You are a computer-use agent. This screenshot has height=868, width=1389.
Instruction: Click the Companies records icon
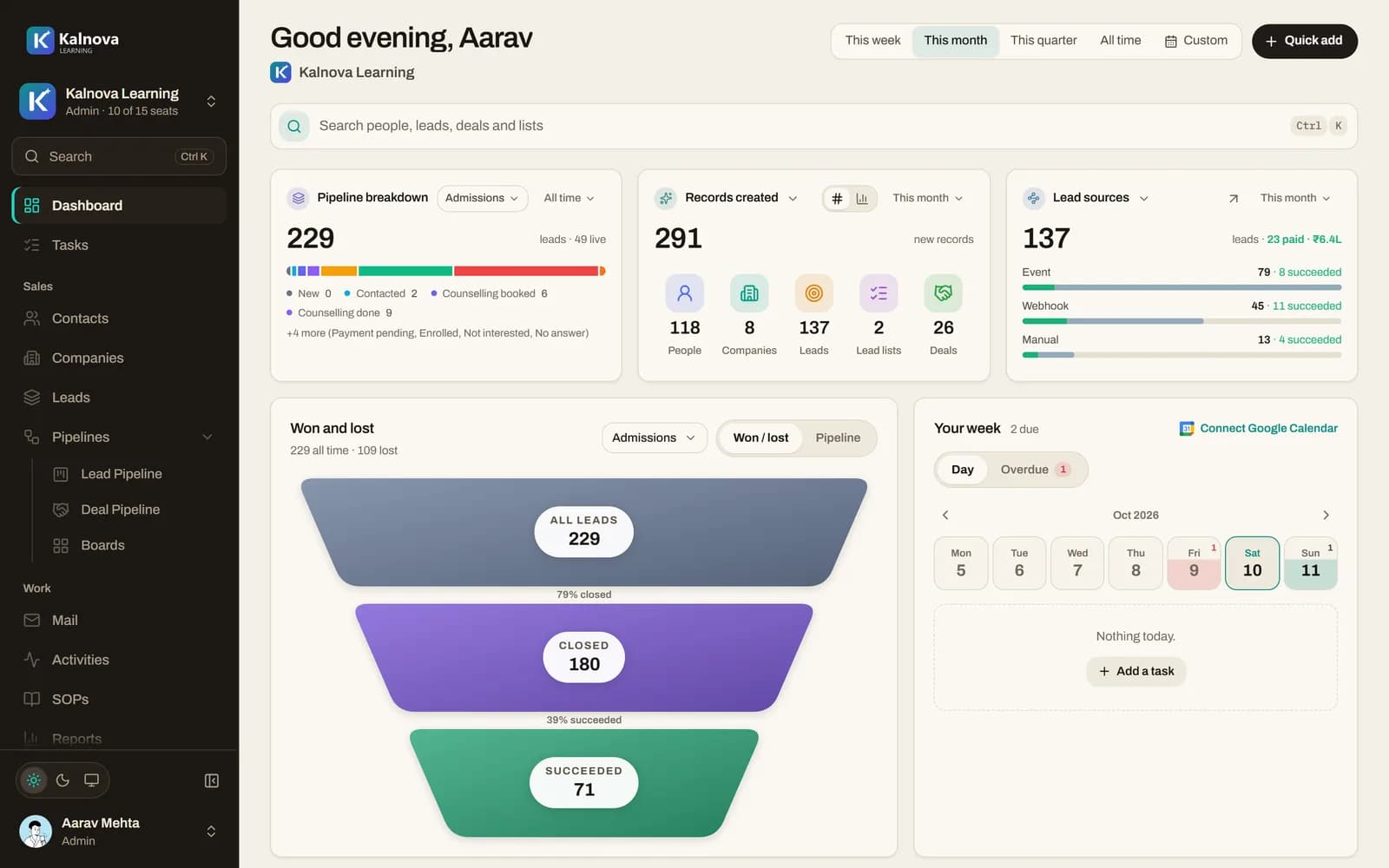(749, 293)
